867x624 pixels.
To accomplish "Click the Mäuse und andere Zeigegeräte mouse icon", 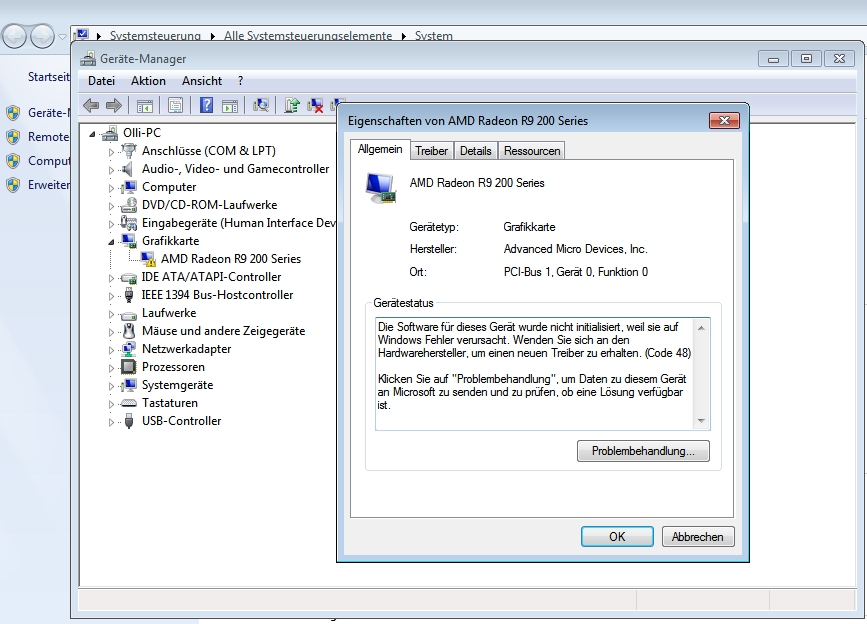I will 129,331.
